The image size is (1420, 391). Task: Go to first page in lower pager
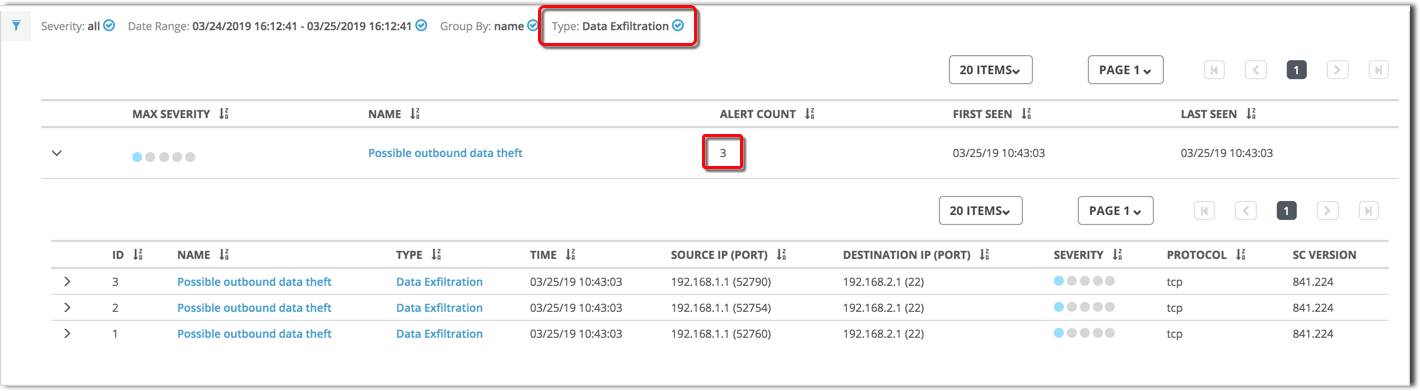tap(1205, 211)
